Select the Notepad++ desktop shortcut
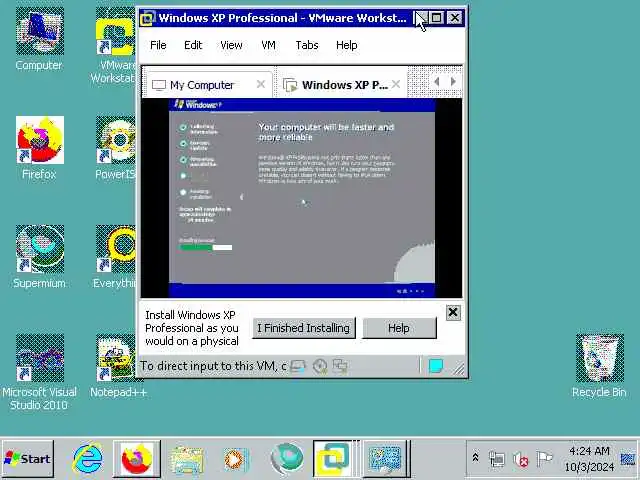Screen dimensions: 640x480 pos(118,366)
